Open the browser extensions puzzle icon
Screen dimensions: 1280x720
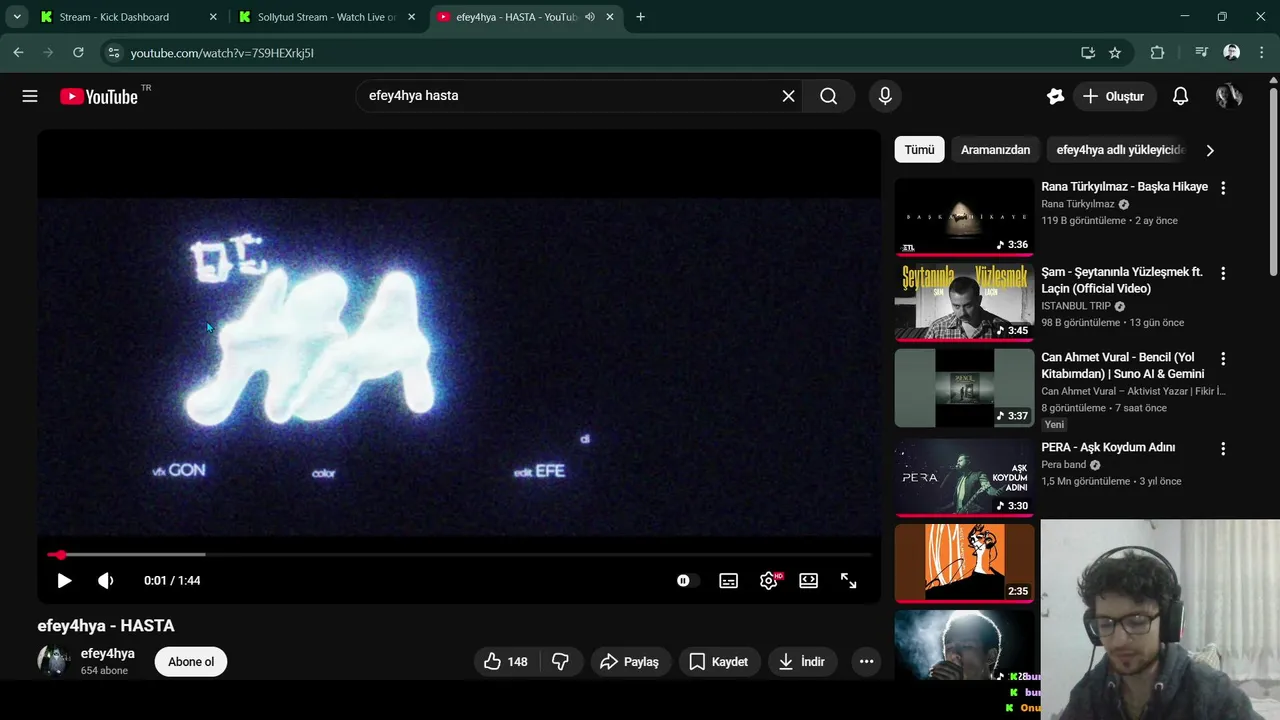[x=1157, y=53]
